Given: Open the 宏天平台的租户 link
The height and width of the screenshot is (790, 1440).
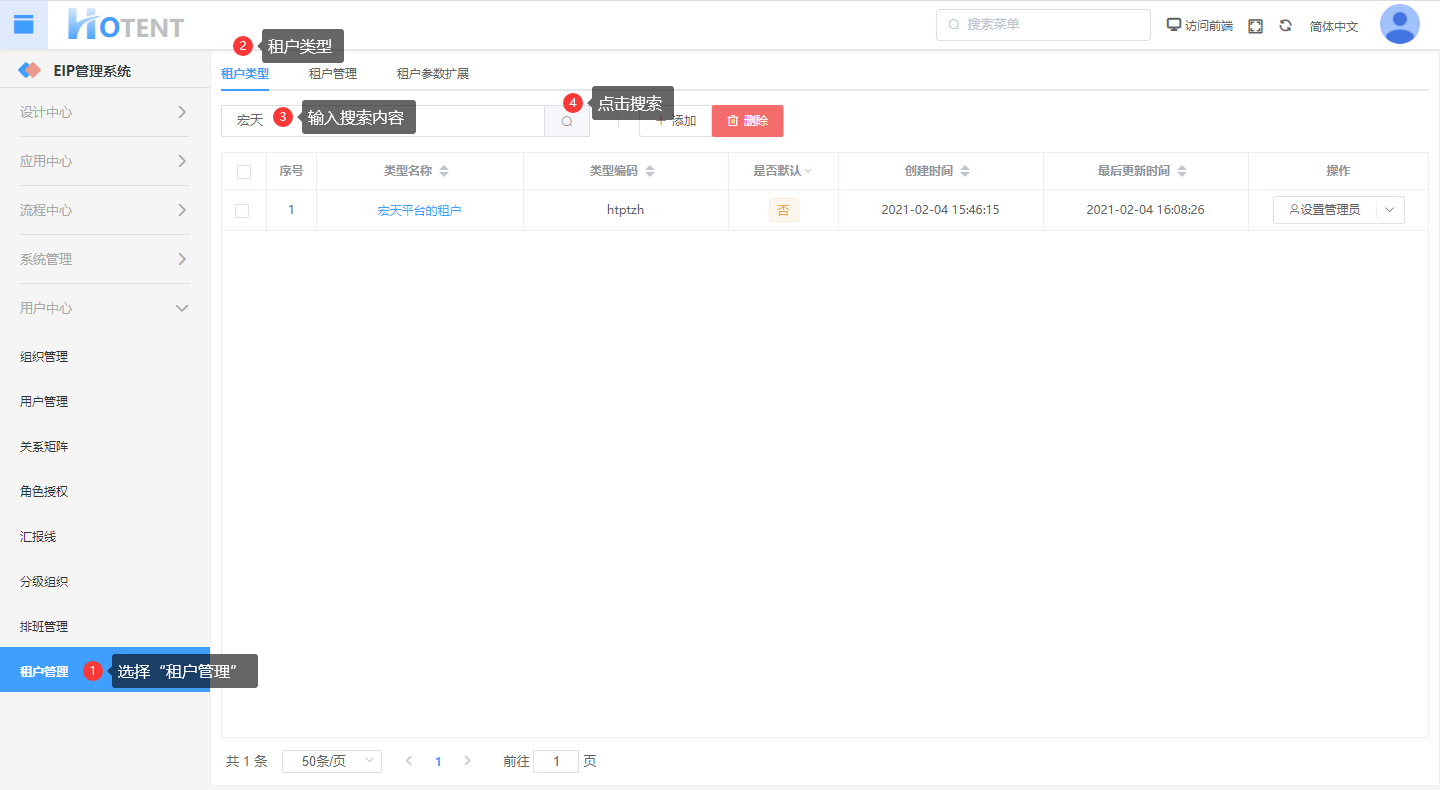Looking at the screenshot, I should (x=419, y=211).
